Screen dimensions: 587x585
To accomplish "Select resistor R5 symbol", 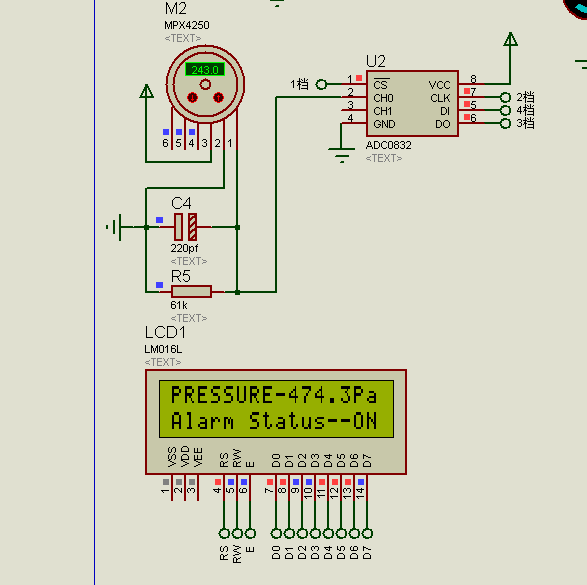I will (x=191, y=291).
